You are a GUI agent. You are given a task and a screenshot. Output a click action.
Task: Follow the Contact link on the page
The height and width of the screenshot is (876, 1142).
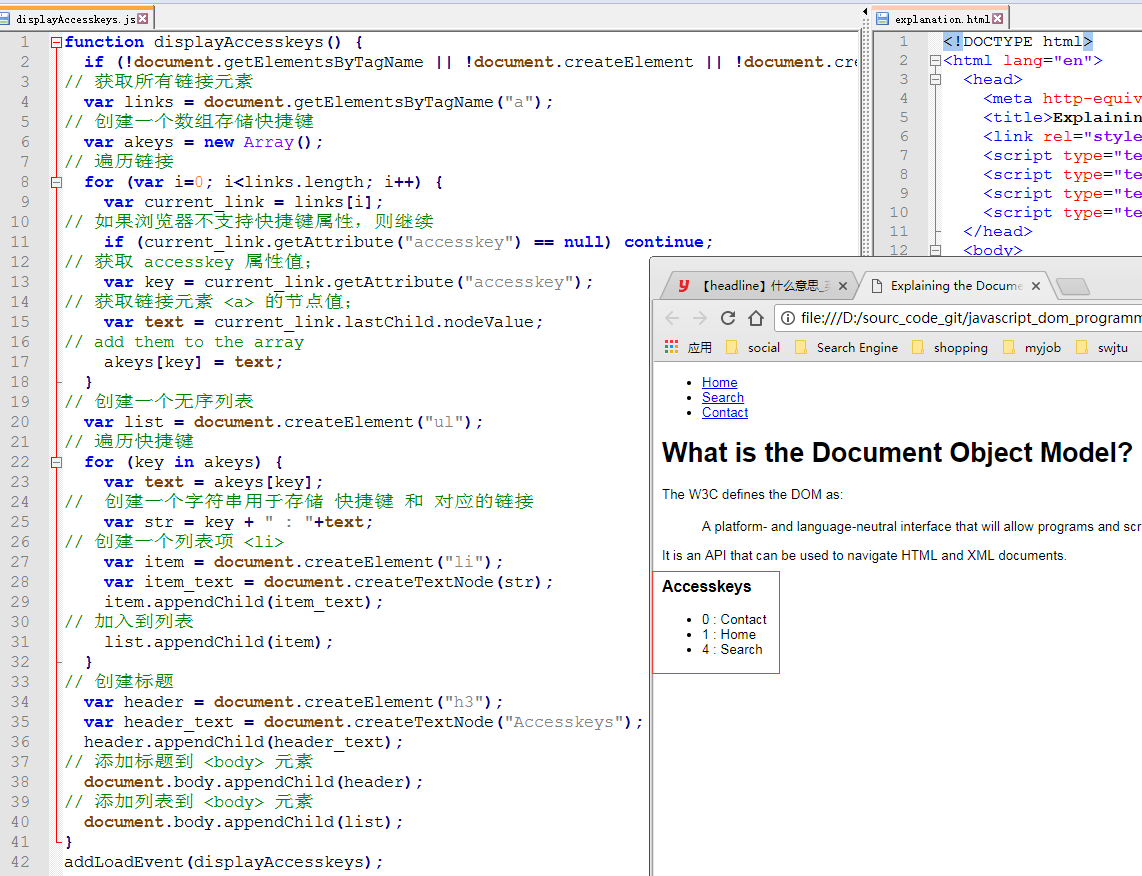[725, 413]
